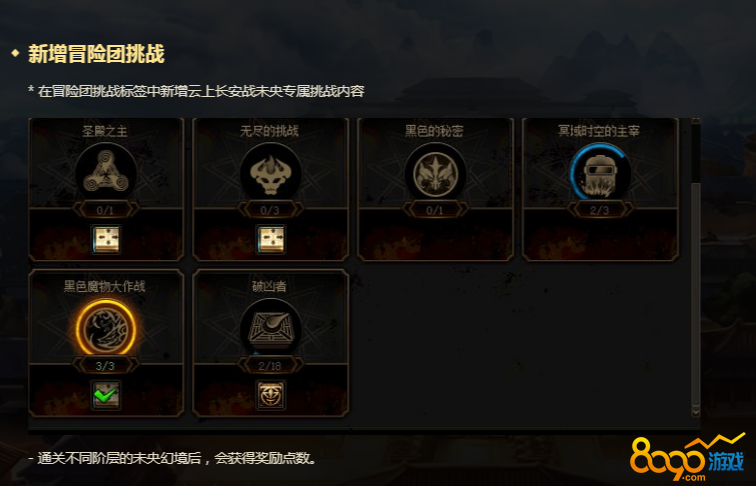Click the vertical scrollbar track of the challenge panel
The width and height of the screenshot is (756, 486).
pyautogui.click(x=695, y=267)
